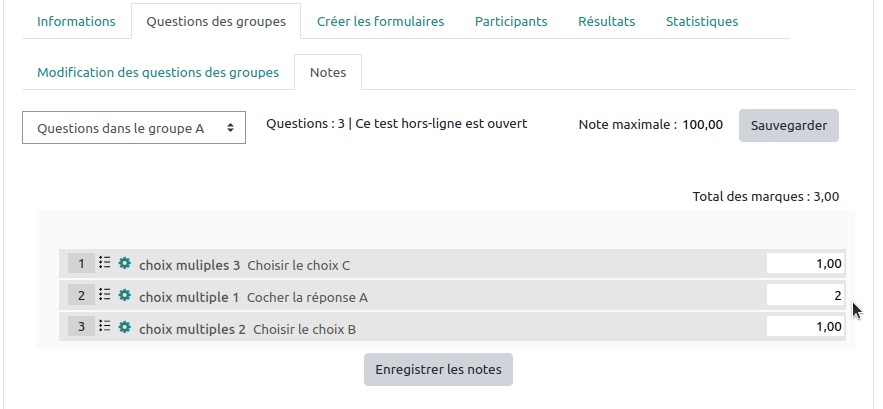Click the Note maximale field showing 100,00
Image resolution: width=883 pixels, height=409 pixels.
(x=702, y=125)
